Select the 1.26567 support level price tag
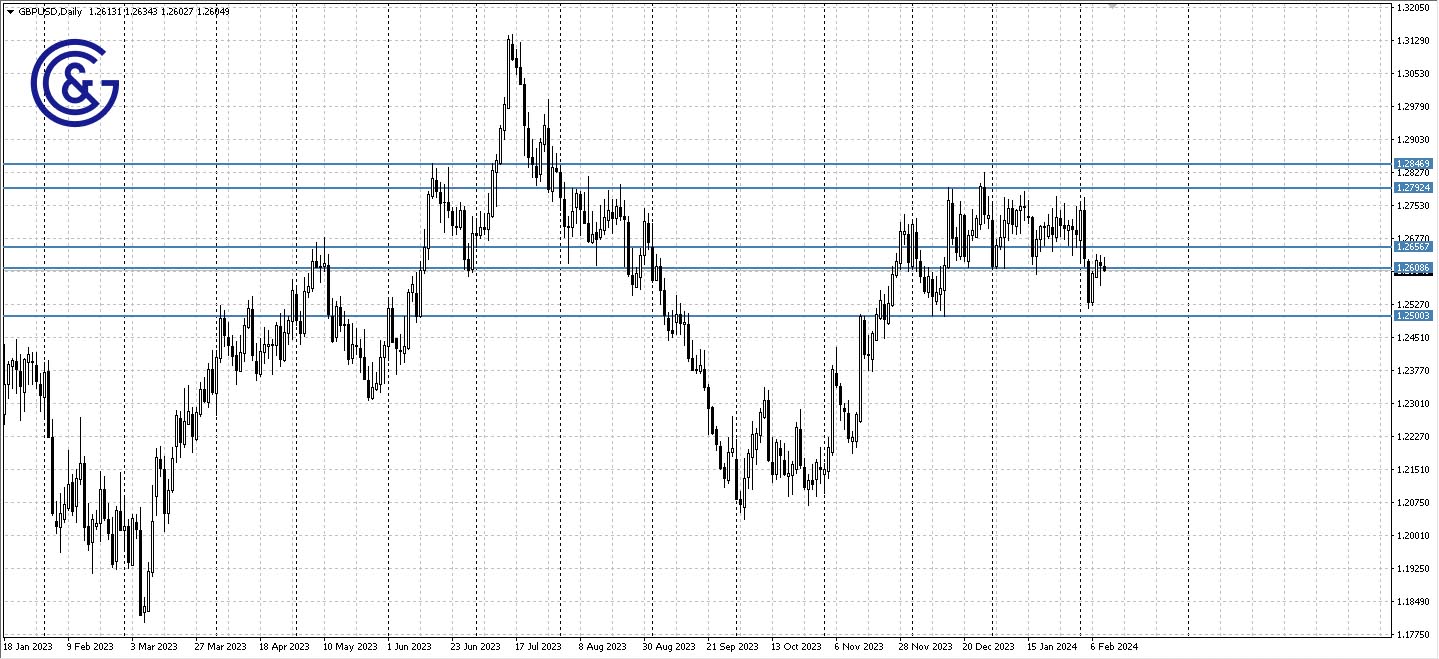This screenshot has height=659, width=1439. (x=1413, y=247)
